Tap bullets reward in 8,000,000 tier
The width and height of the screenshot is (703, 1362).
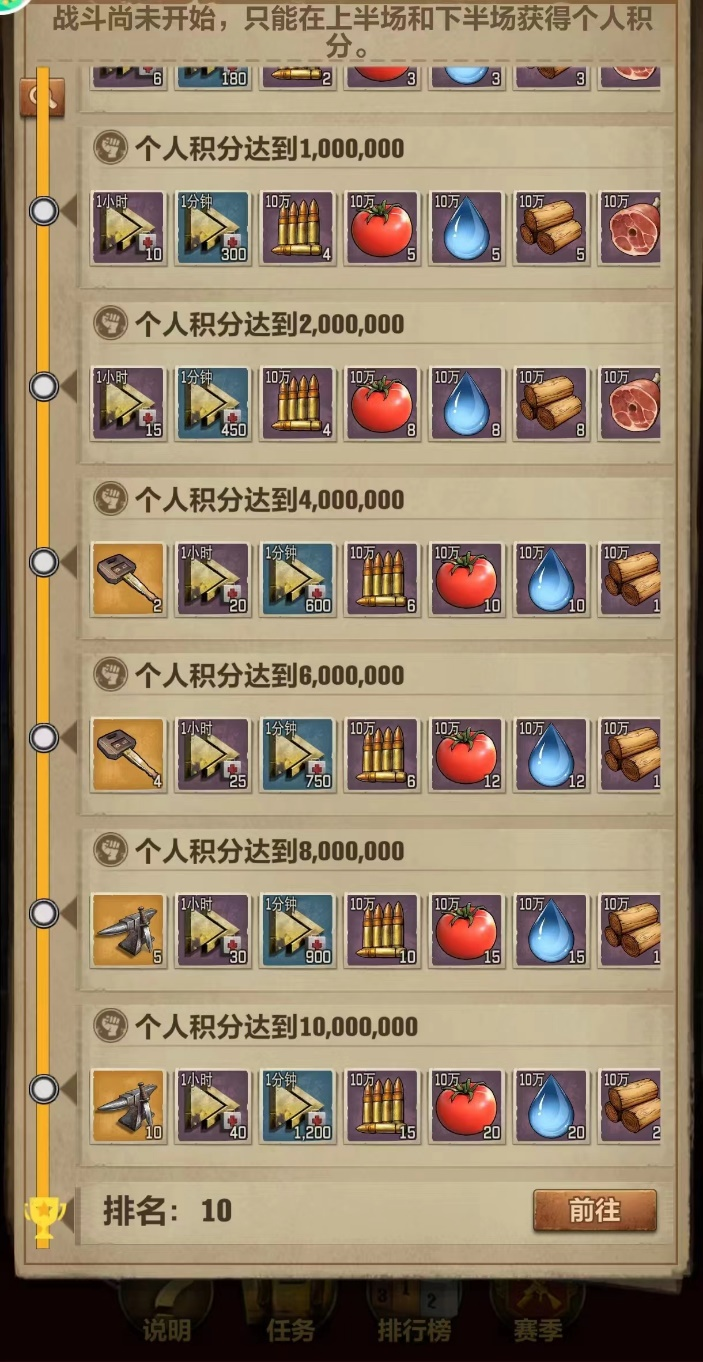point(382,931)
